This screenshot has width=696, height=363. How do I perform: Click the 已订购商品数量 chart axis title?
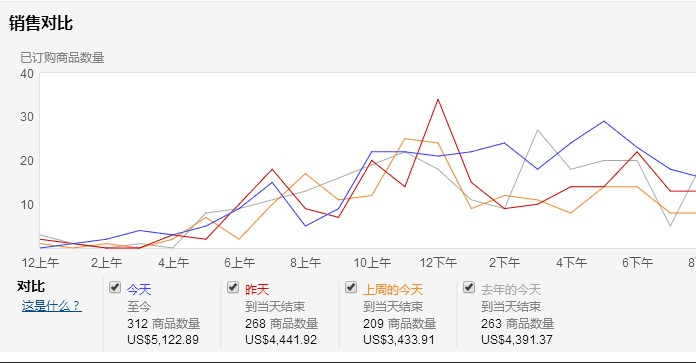62,58
